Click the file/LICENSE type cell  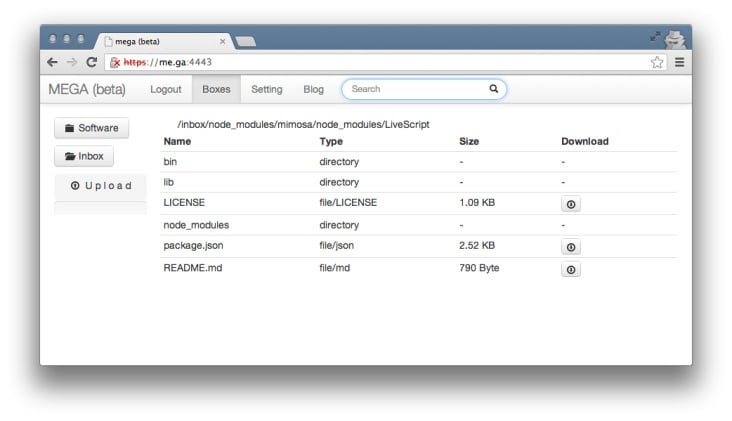point(348,203)
